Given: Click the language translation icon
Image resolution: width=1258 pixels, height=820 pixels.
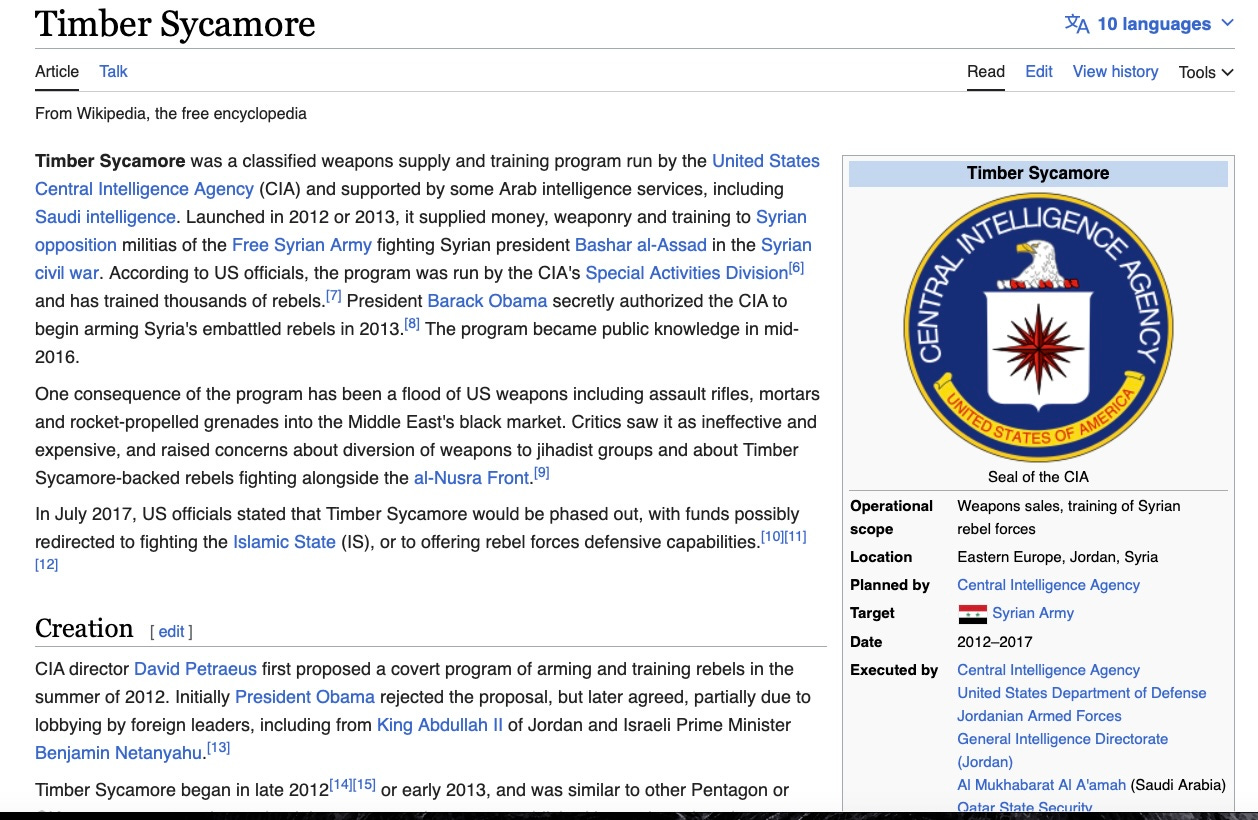Looking at the screenshot, I should [1077, 24].
